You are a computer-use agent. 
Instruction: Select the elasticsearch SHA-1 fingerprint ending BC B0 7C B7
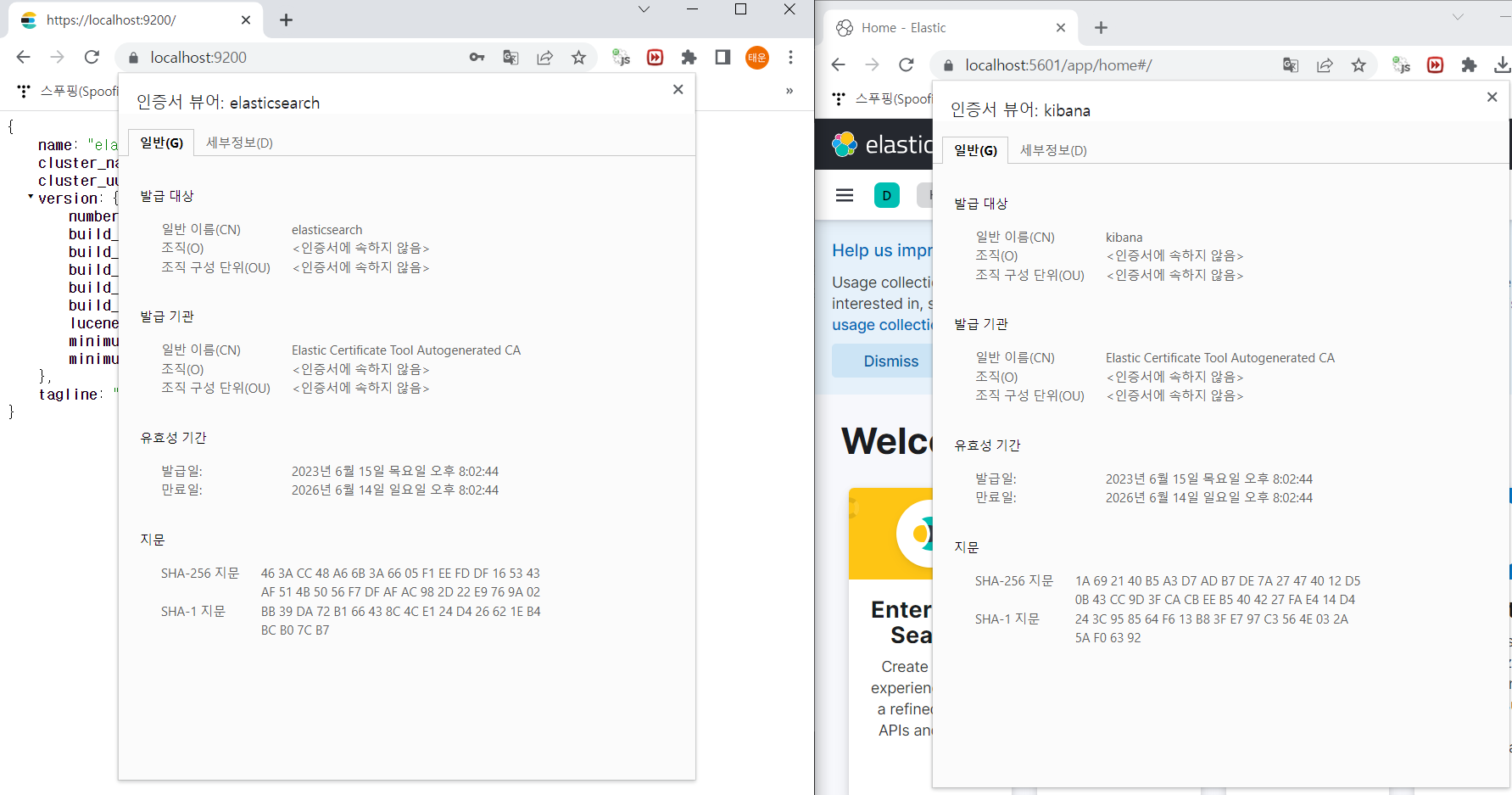coord(400,621)
